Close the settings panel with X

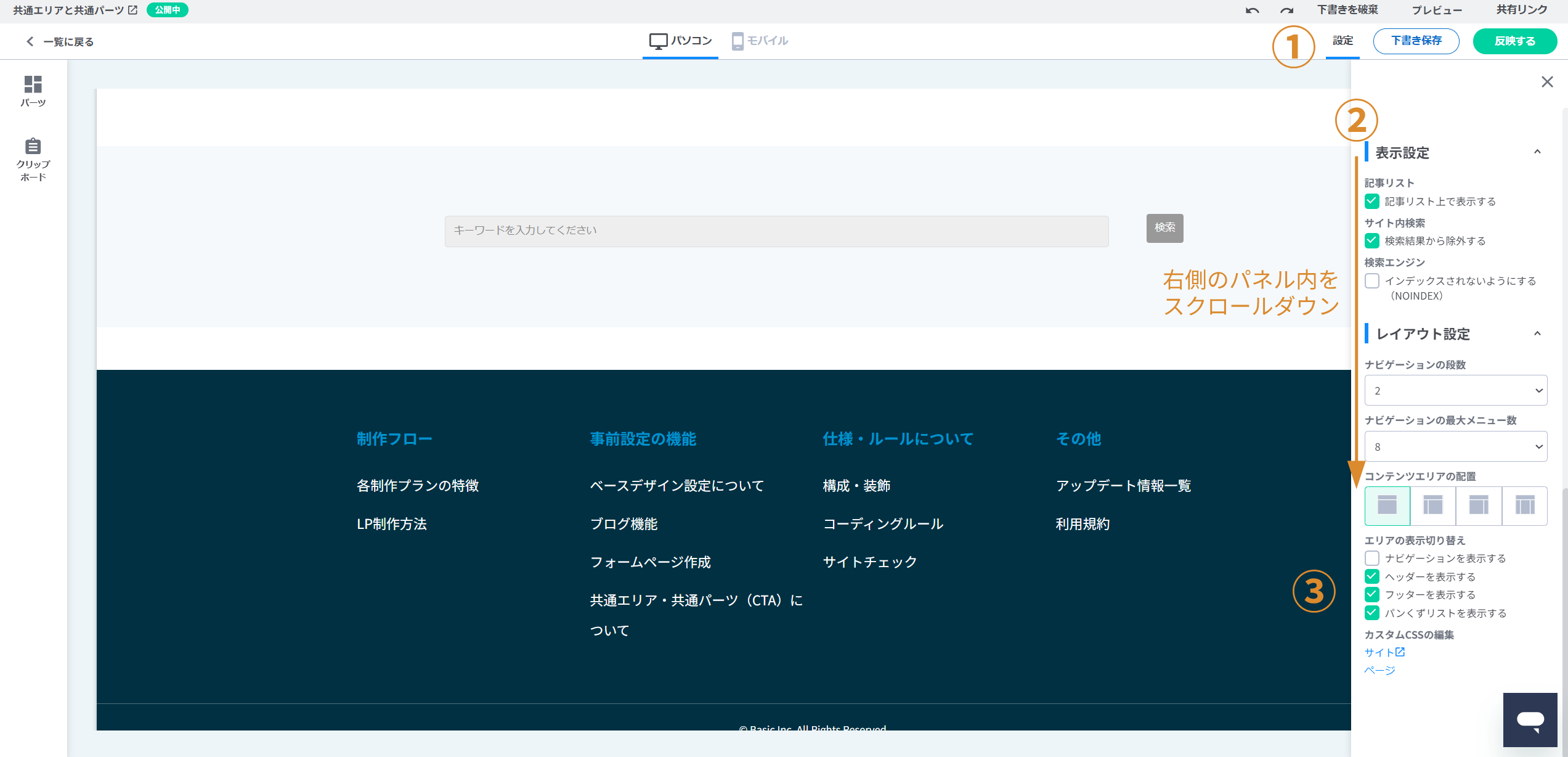[x=1547, y=82]
